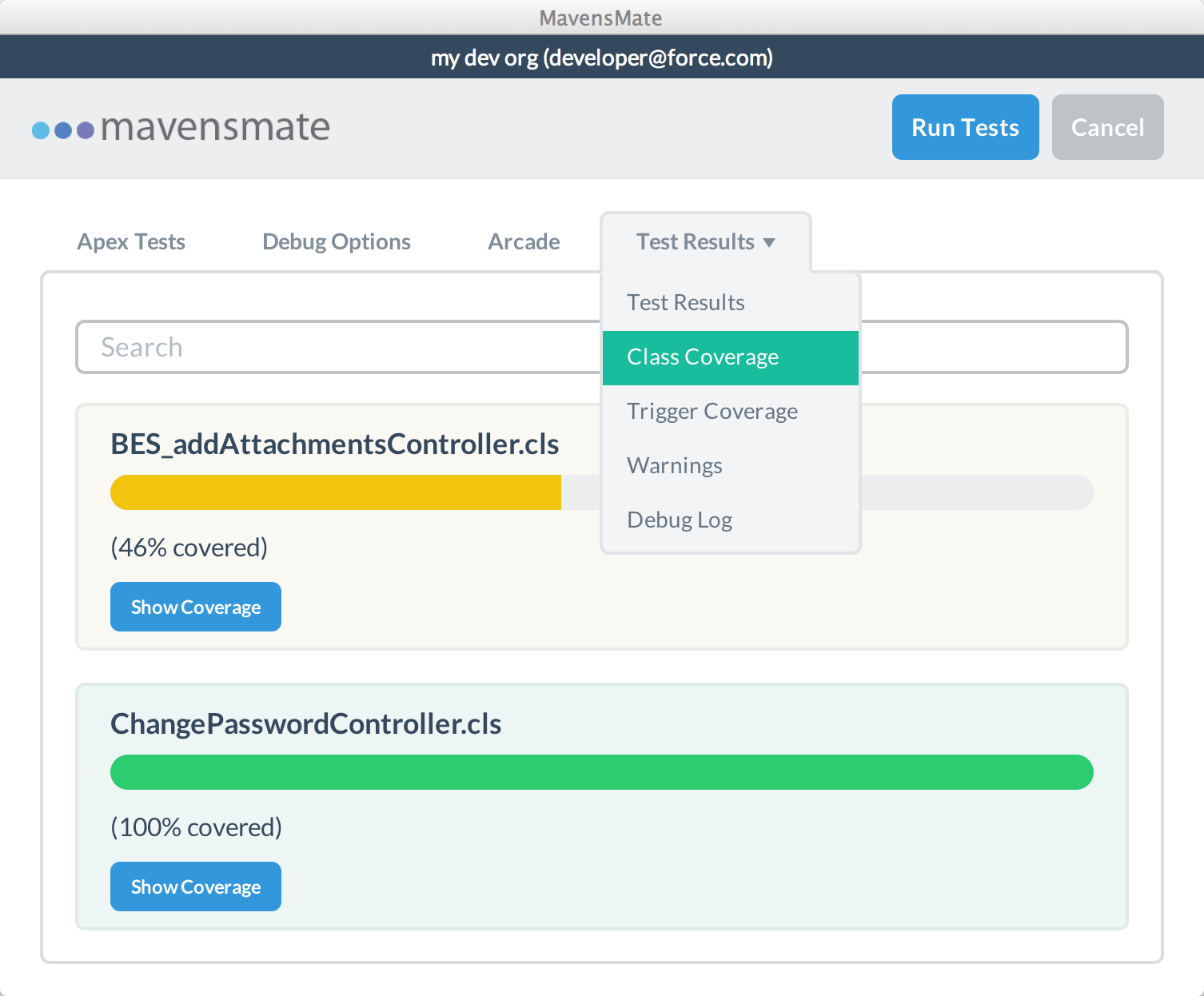Screen dimensions: 1204x996
Task: Select Test Results from dropdown menu
Action: point(731,302)
